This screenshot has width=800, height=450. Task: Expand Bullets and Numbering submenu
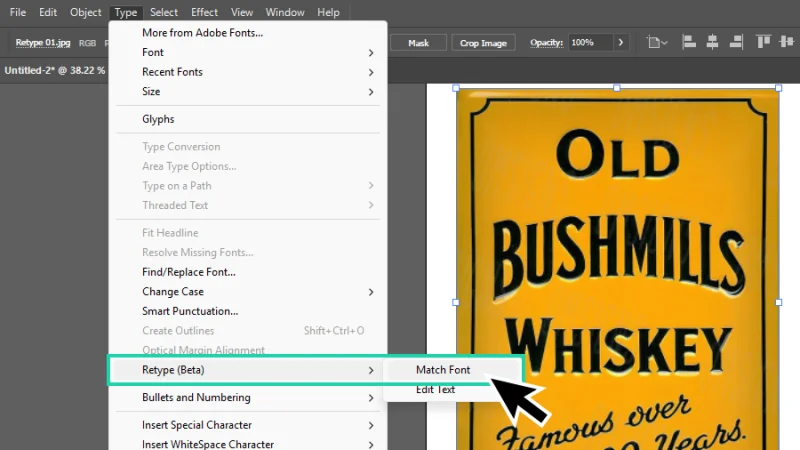pos(248,397)
